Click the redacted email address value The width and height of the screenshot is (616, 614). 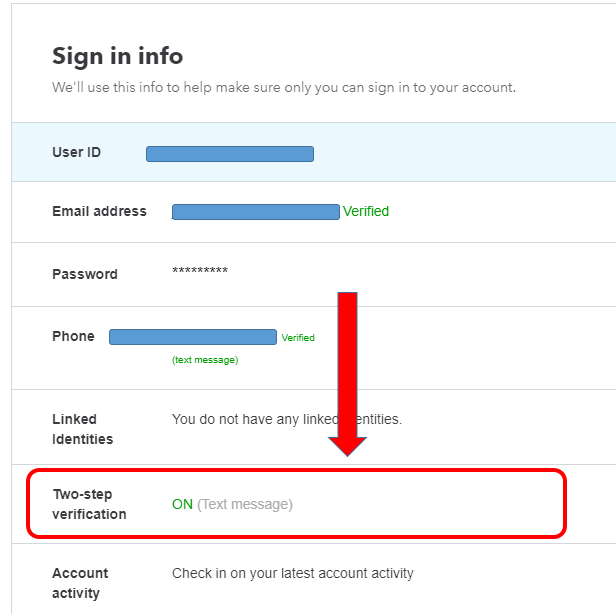pos(255,211)
